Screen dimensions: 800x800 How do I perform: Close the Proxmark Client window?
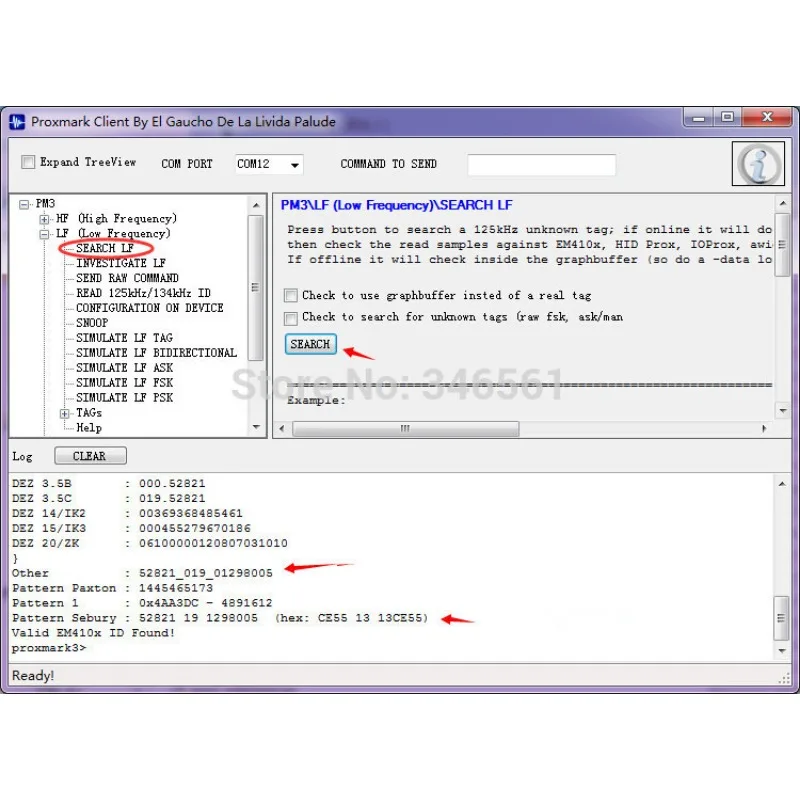coord(766,117)
